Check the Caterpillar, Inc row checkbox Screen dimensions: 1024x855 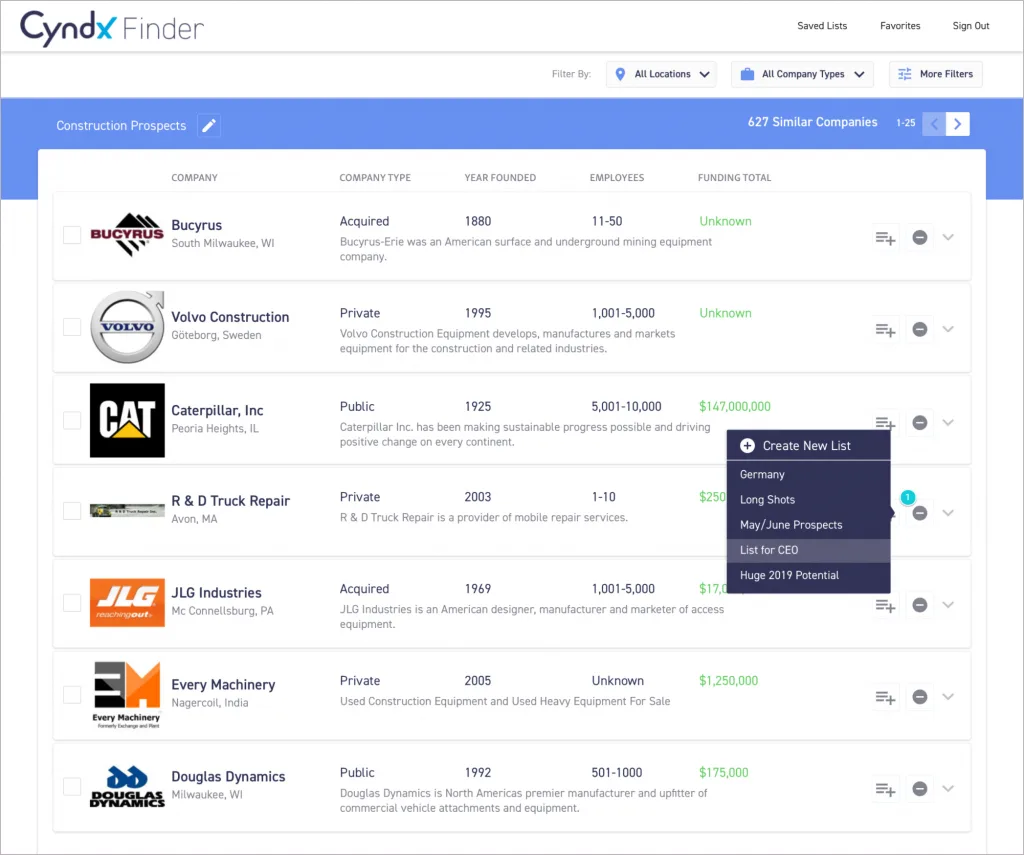(72, 420)
